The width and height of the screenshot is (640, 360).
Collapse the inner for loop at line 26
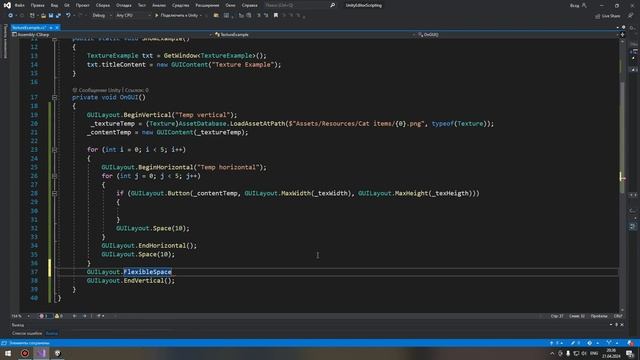click(x=54, y=176)
